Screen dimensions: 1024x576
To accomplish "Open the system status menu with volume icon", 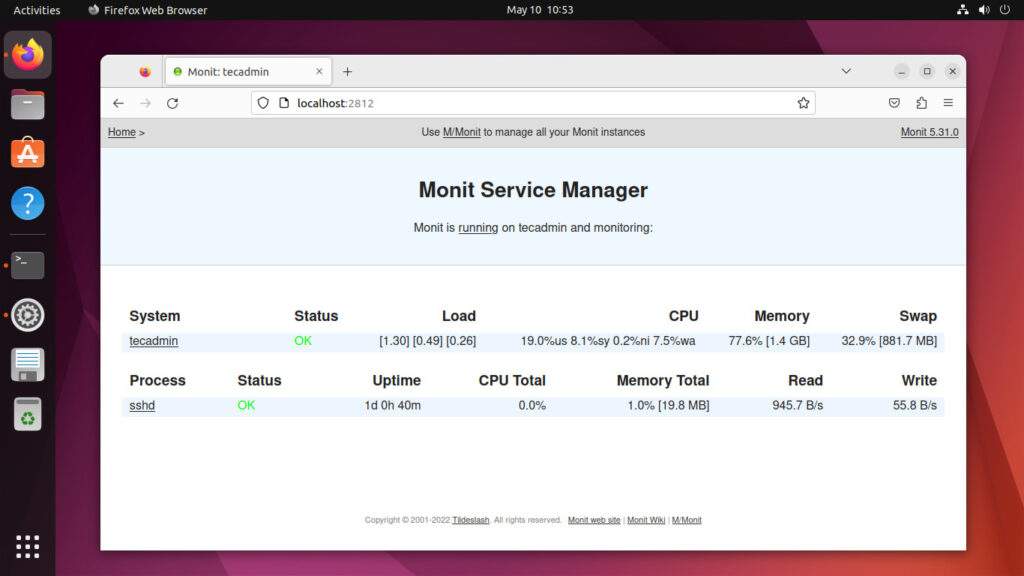I will coord(984,10).
